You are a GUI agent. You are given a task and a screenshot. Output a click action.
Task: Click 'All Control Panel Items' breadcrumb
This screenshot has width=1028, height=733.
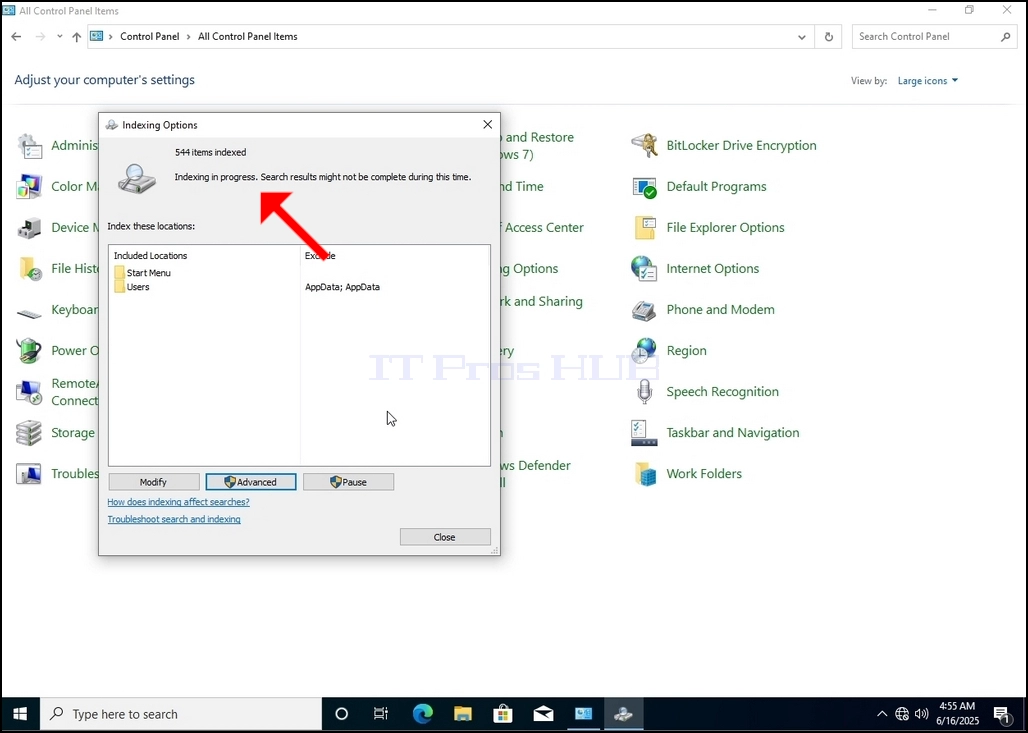point(248,37)
